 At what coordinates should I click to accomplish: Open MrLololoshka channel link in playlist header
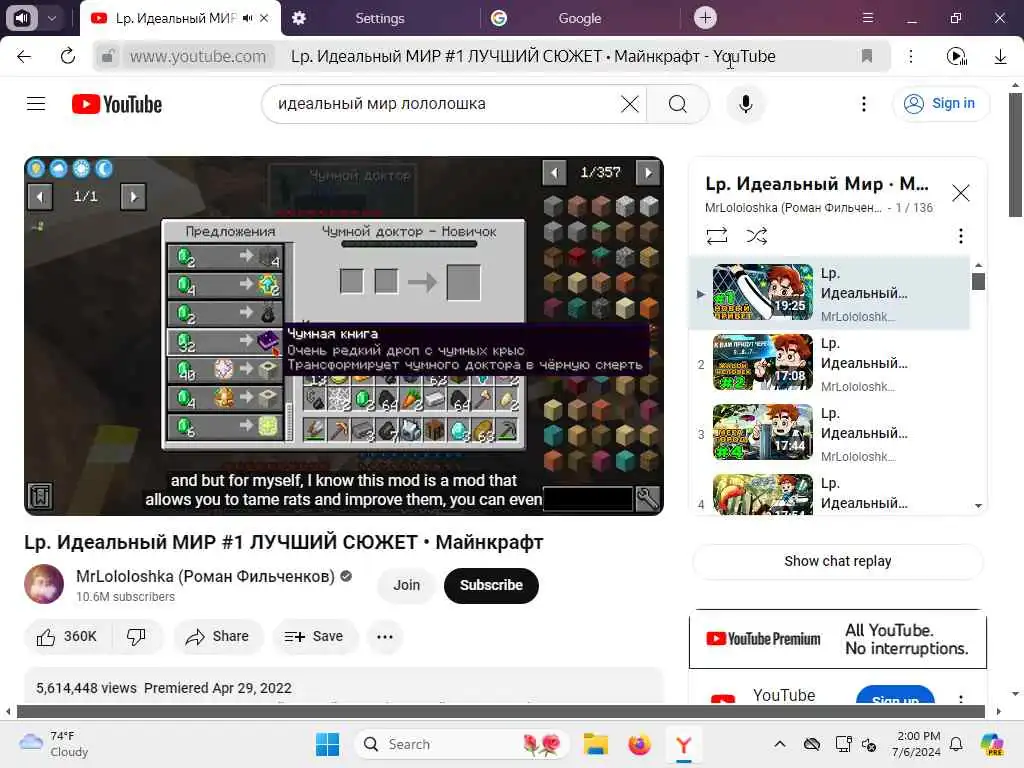click(793, 208)
